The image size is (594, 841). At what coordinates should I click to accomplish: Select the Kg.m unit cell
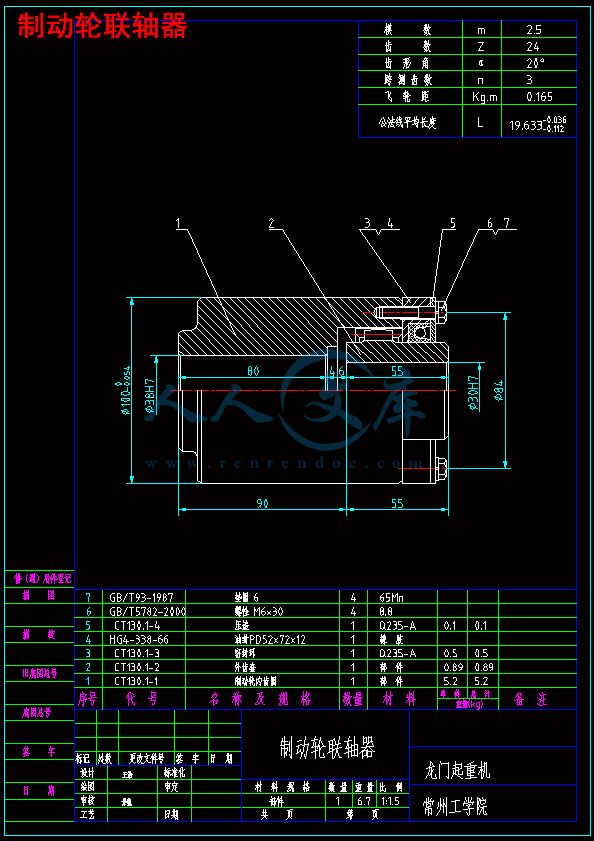485,97
